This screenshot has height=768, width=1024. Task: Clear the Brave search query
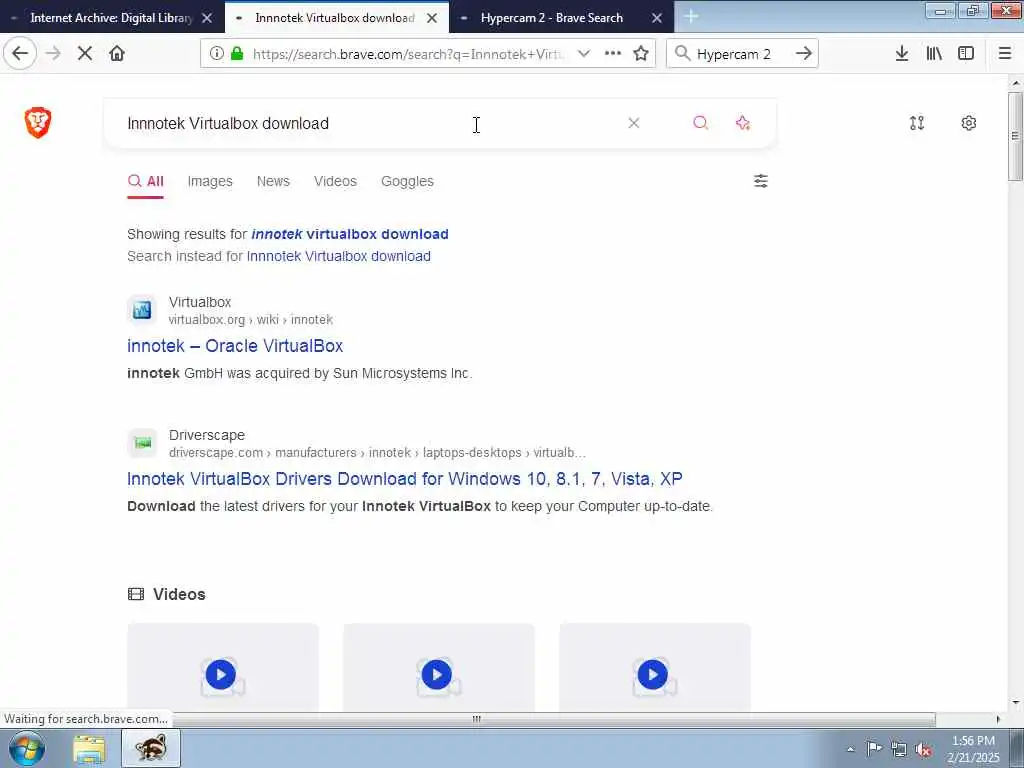click(x=633, y=123)
